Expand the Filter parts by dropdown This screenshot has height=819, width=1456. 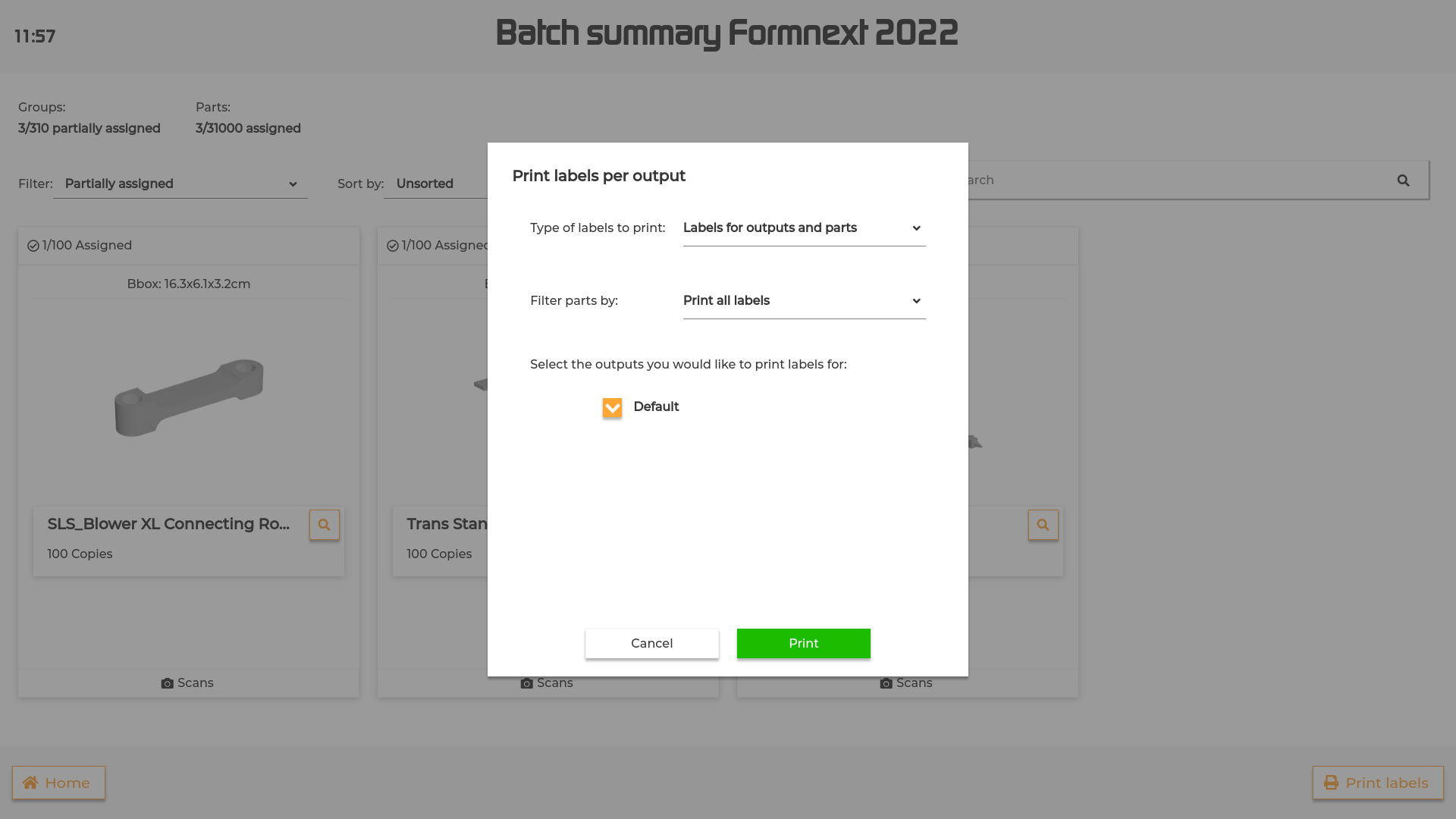804,301
